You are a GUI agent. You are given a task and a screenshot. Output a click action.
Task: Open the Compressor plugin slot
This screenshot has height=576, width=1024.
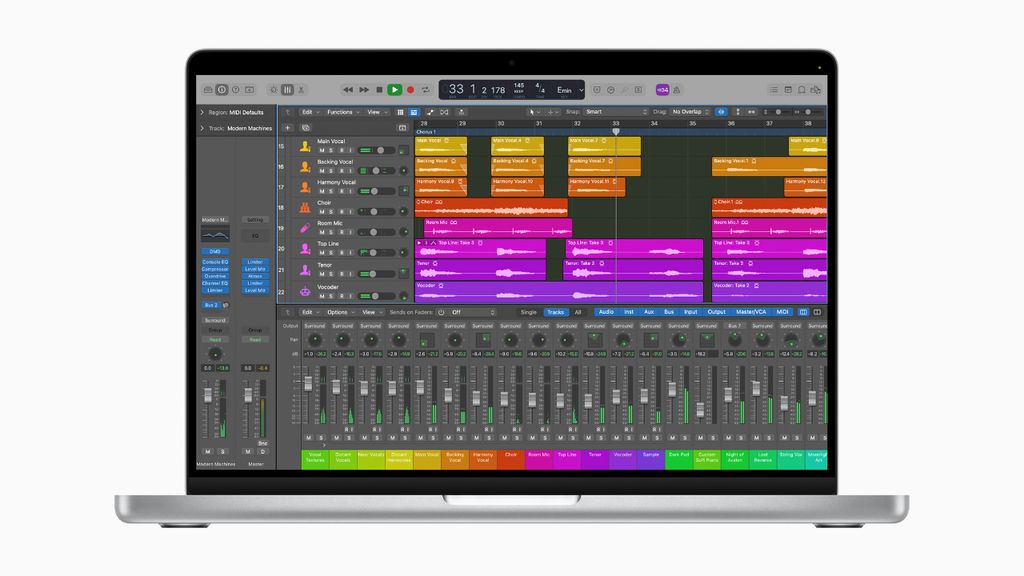(x=214, y=269)
